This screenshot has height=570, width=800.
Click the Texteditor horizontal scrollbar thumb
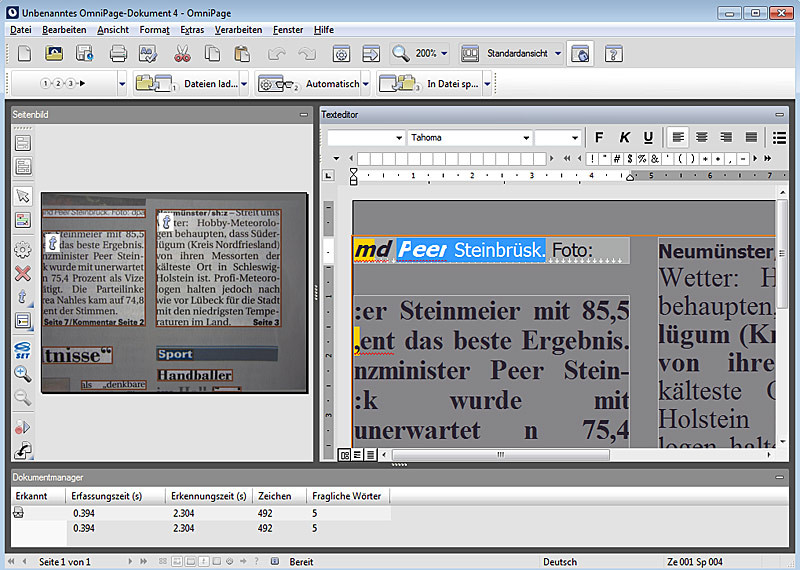pyautogui.click(x=501, y=455)
